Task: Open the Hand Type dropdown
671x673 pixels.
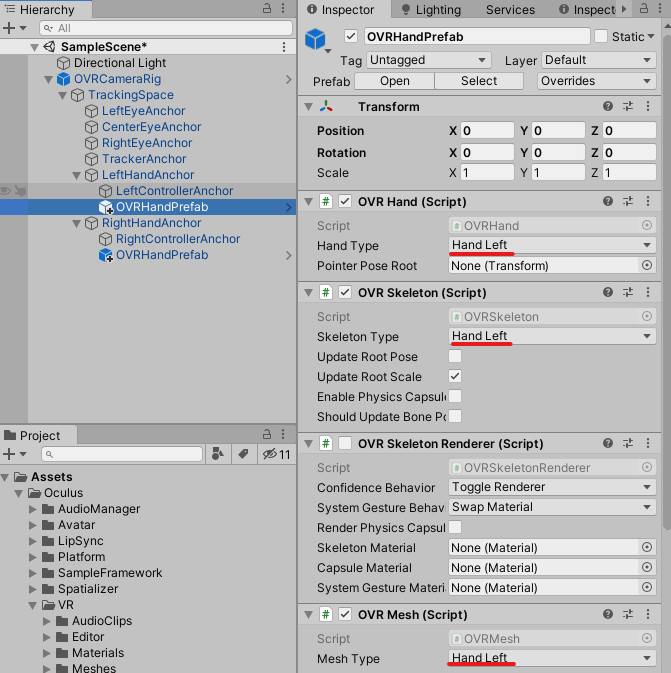Action: point(552,245)
